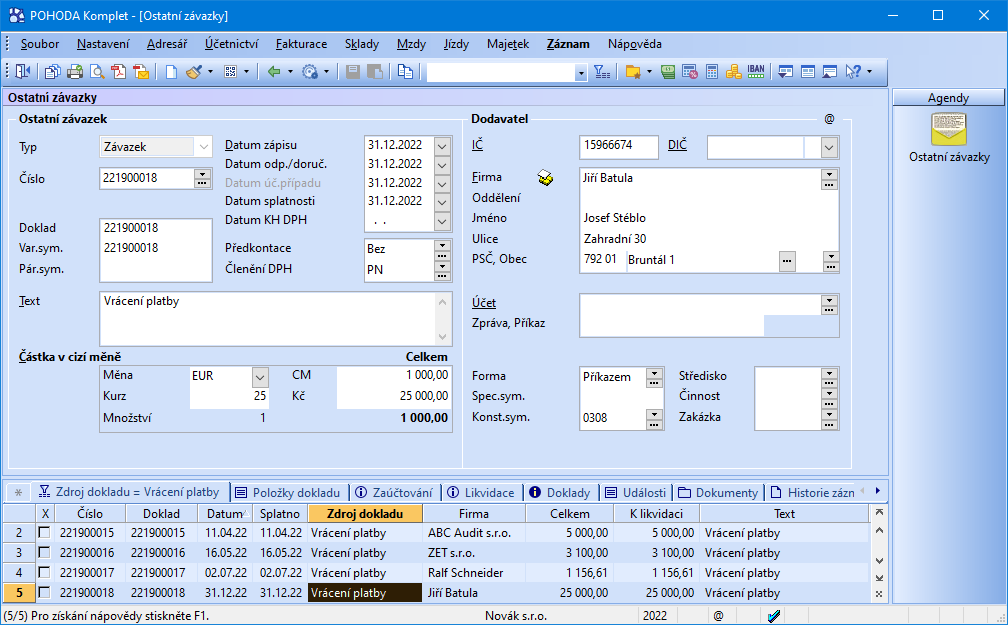Switch to the Položky dokladu tab

coord(288,493)
